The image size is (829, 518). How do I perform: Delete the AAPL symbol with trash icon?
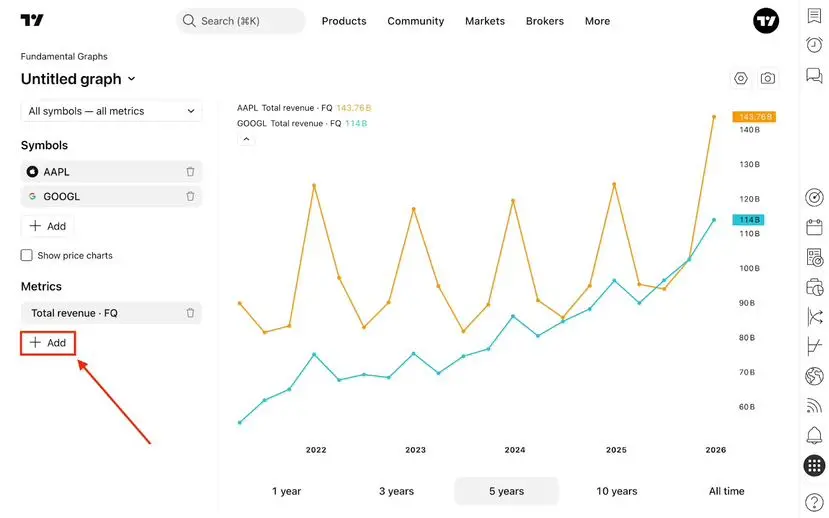click(190, 172)
